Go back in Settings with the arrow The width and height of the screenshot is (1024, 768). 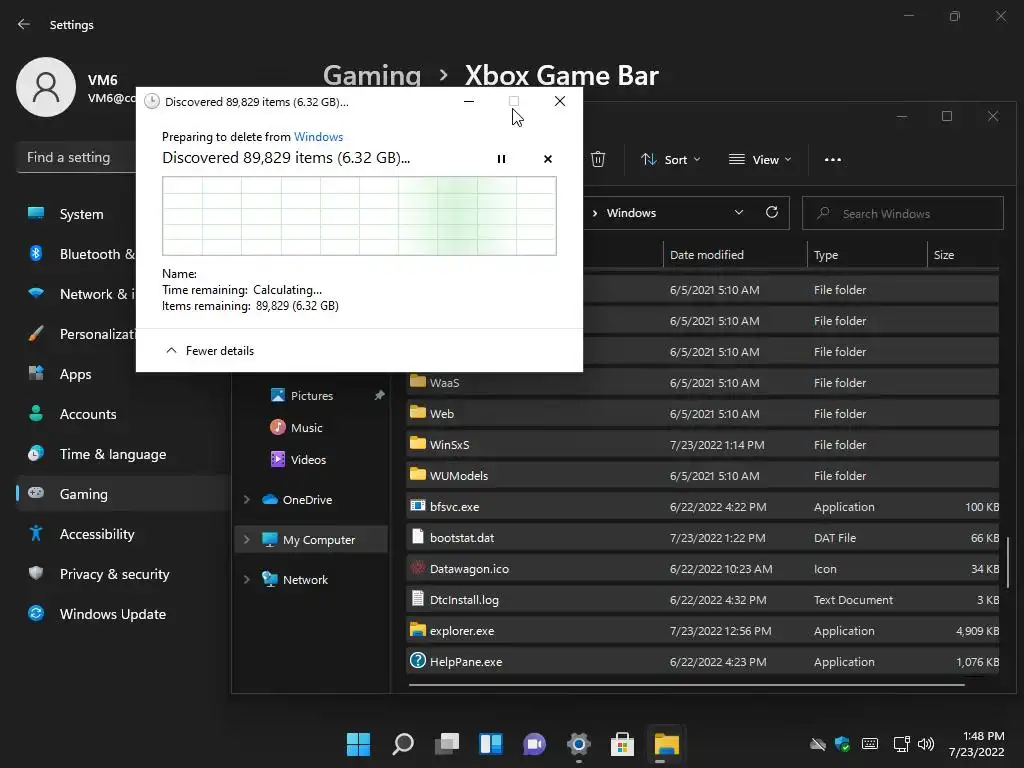click(x=24, y=24)
